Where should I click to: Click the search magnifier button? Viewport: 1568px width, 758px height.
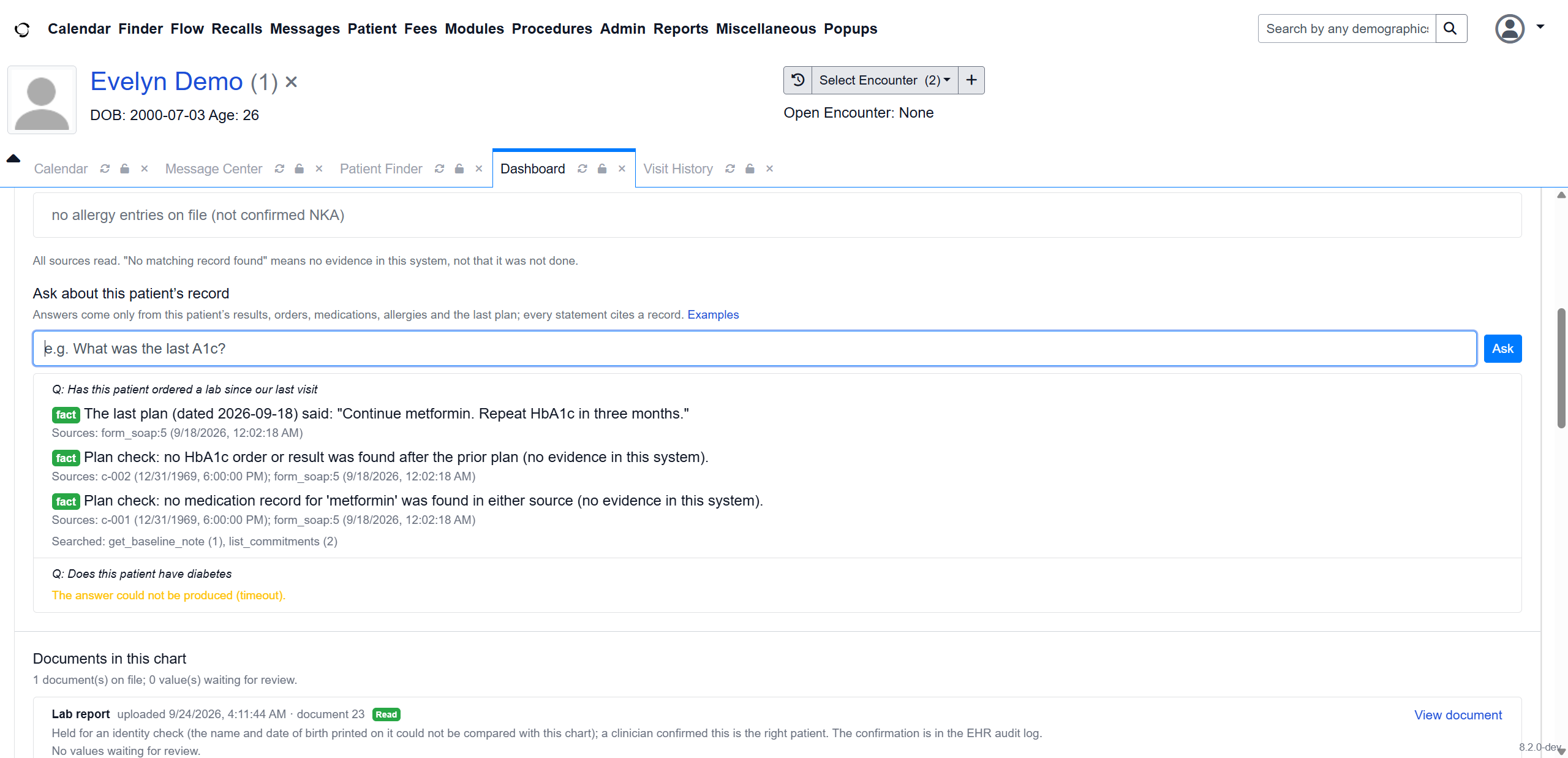[1450, 29]
